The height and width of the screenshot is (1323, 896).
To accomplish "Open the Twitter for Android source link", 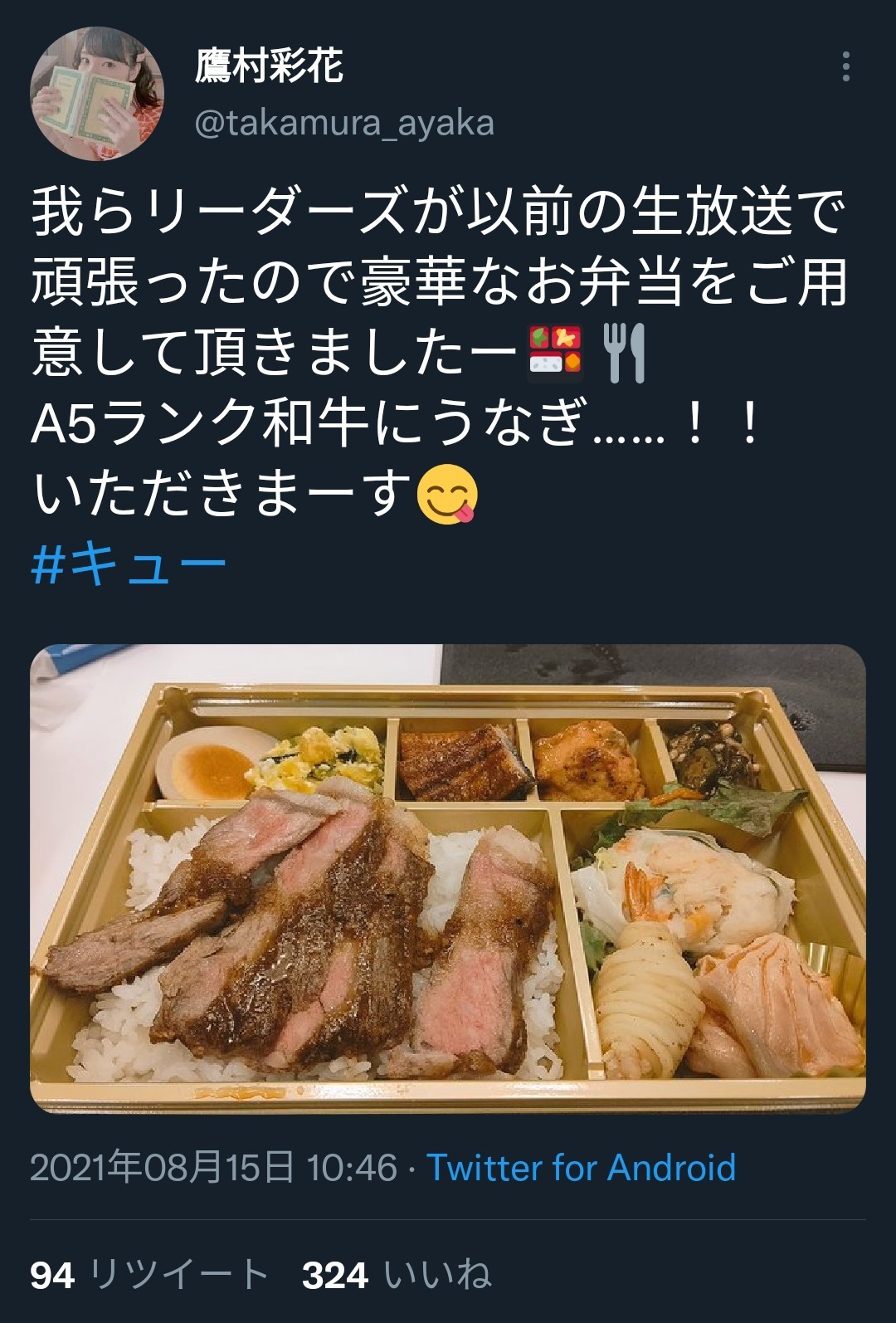I will point(581,1167).
